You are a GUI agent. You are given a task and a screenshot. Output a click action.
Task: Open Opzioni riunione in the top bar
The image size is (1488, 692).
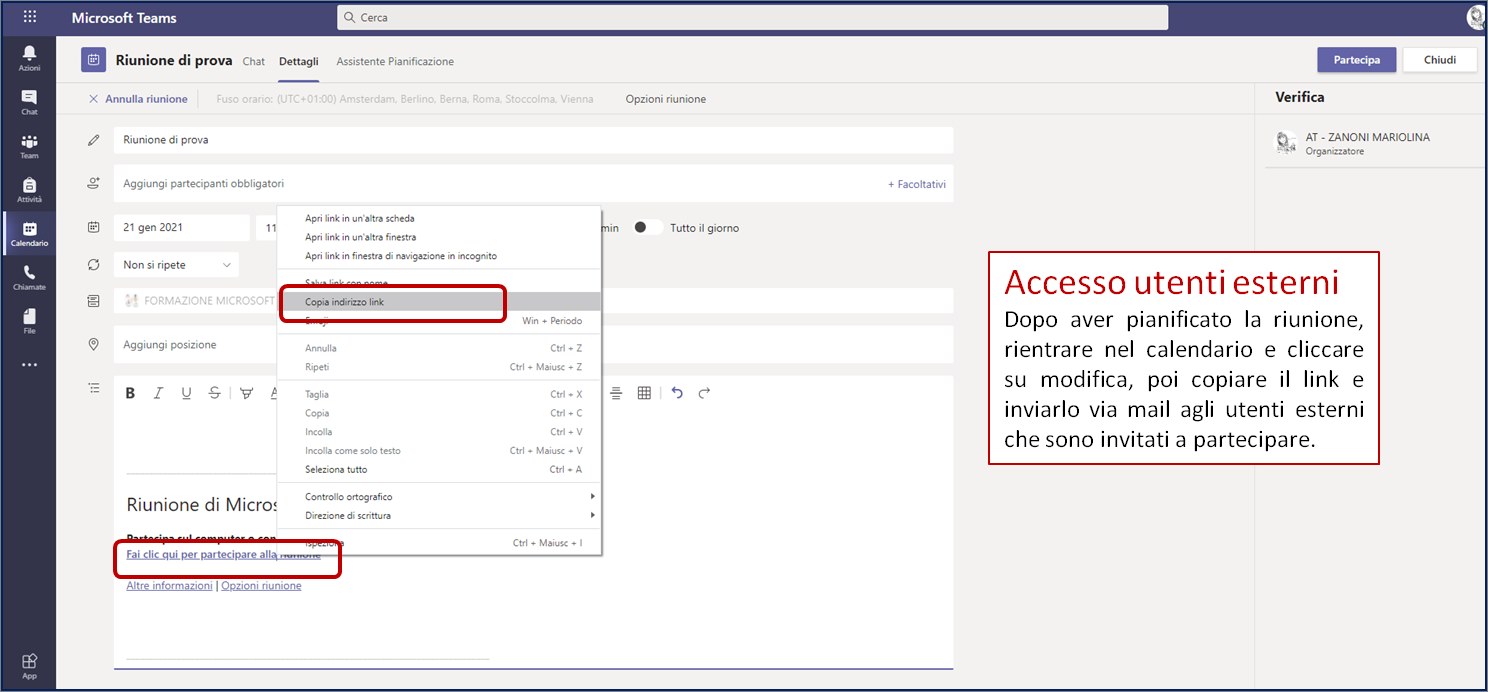tap(666, 99)
